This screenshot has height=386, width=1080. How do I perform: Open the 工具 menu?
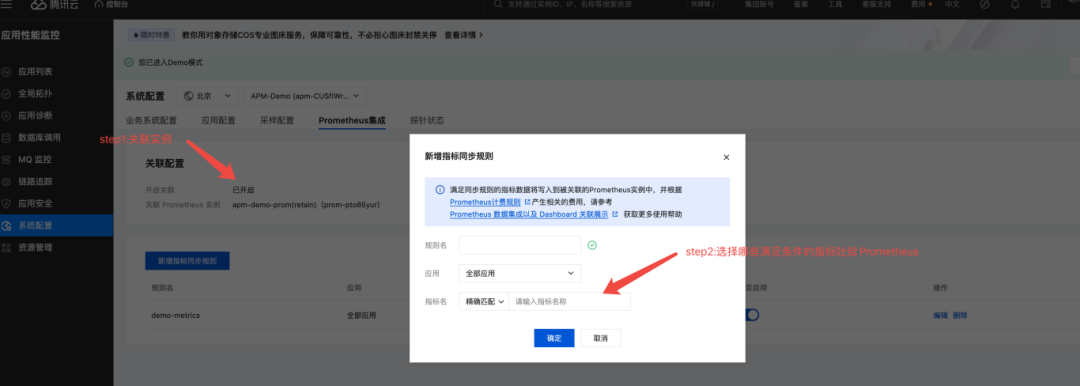[x=835, y=4]
